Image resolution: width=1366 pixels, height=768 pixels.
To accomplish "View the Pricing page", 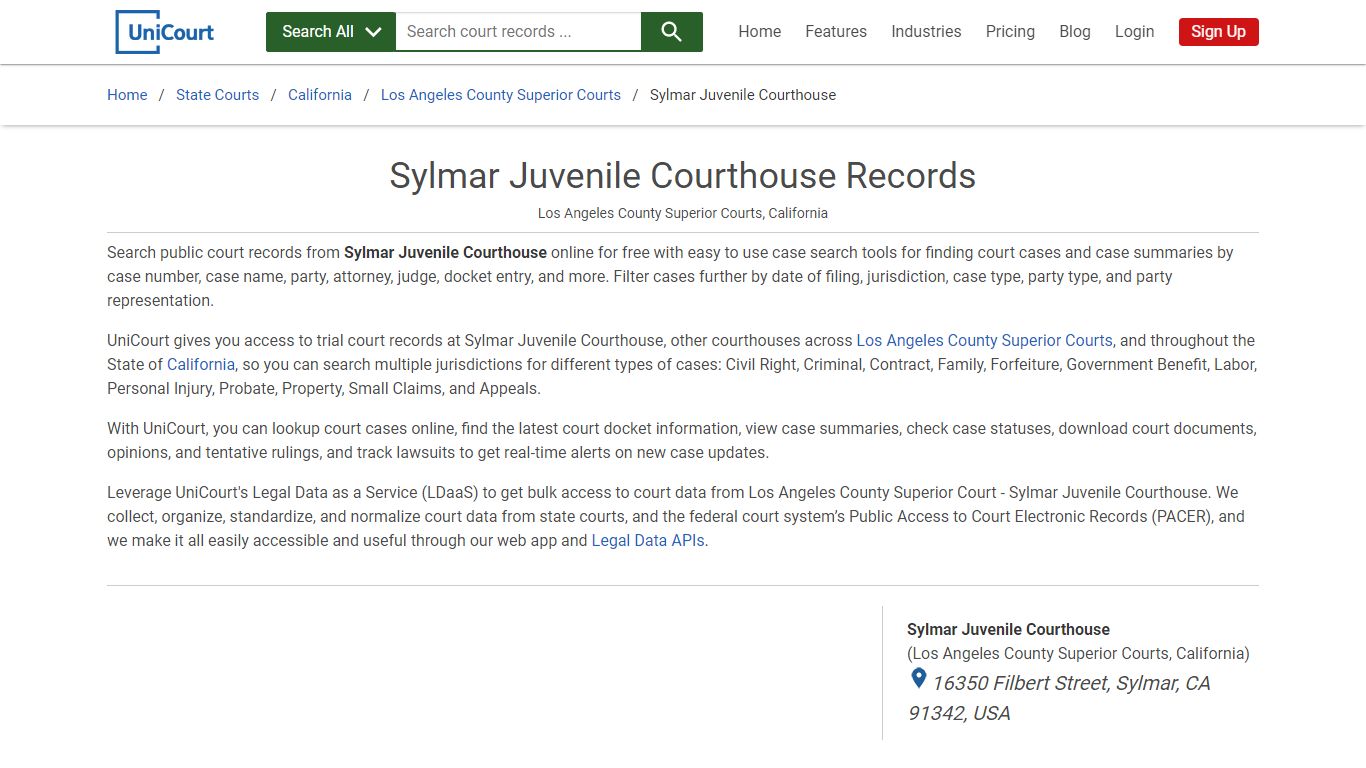I will click(x=1010, y=32).
